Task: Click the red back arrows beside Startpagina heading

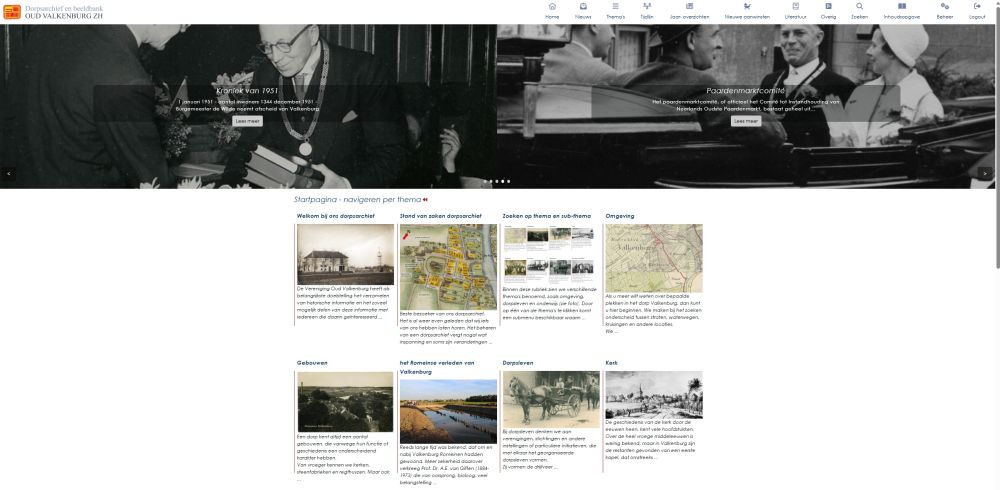Action: coord(425,200)
